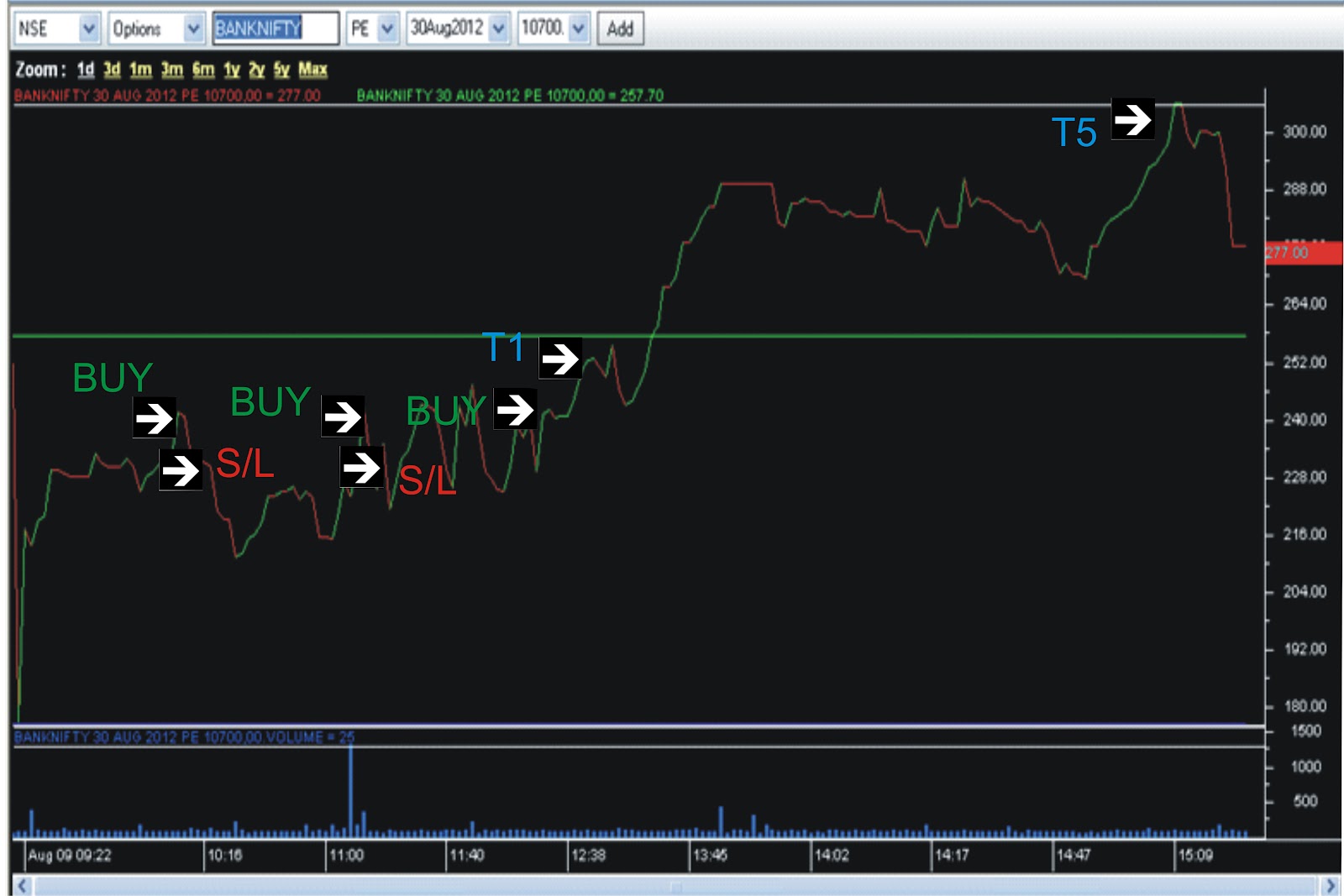
Task: Open the 10700 strike price dropdown
Action: [x=553, y=29]
